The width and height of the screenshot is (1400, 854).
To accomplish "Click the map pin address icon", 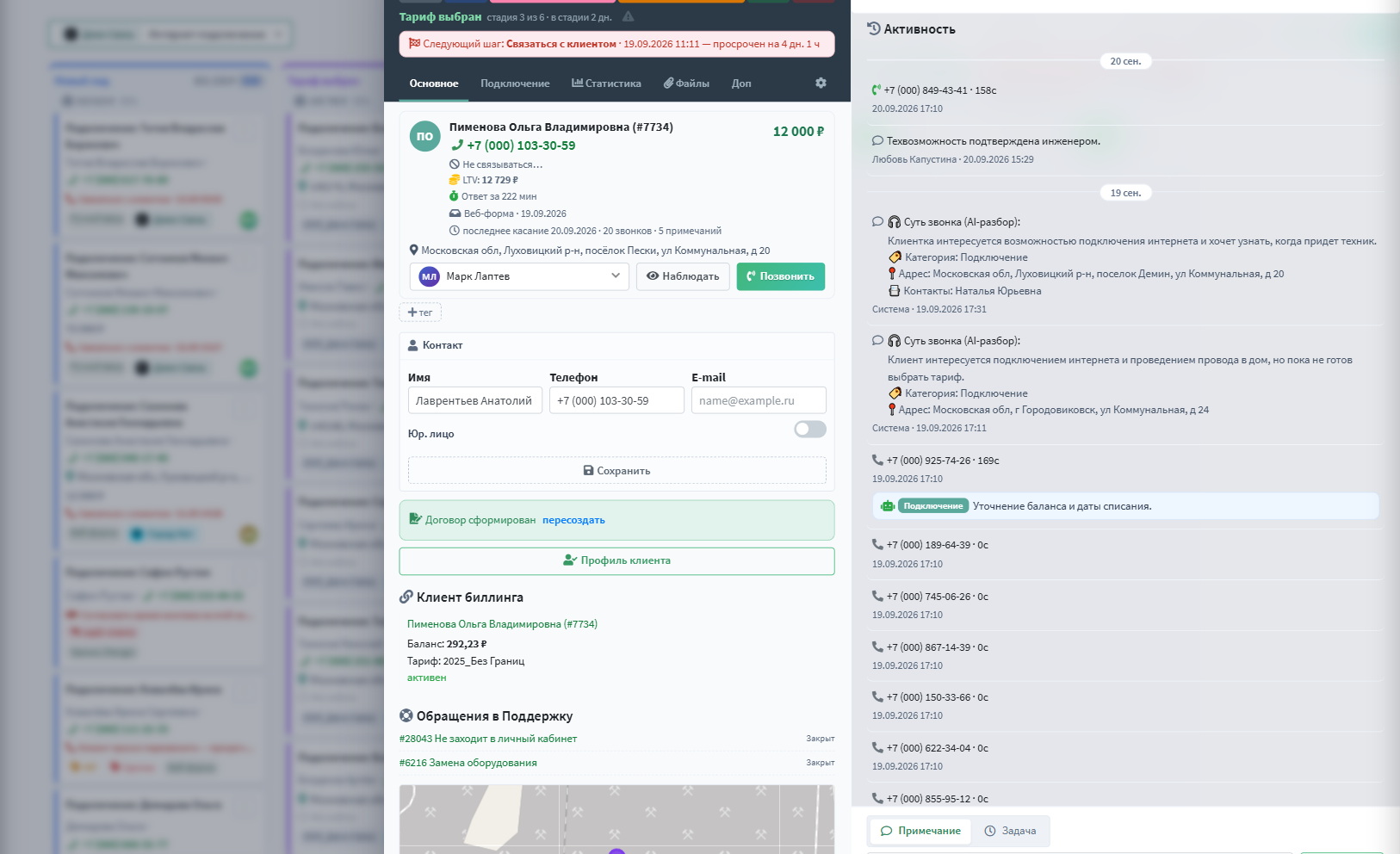I will pyautogui.click(x=413, y=251).
